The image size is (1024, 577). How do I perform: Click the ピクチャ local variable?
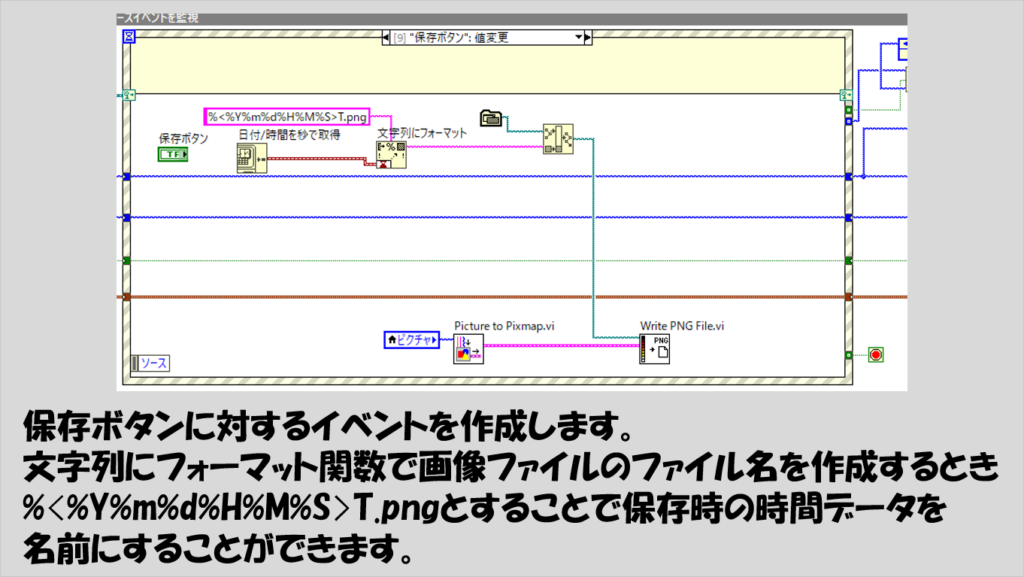412,340
